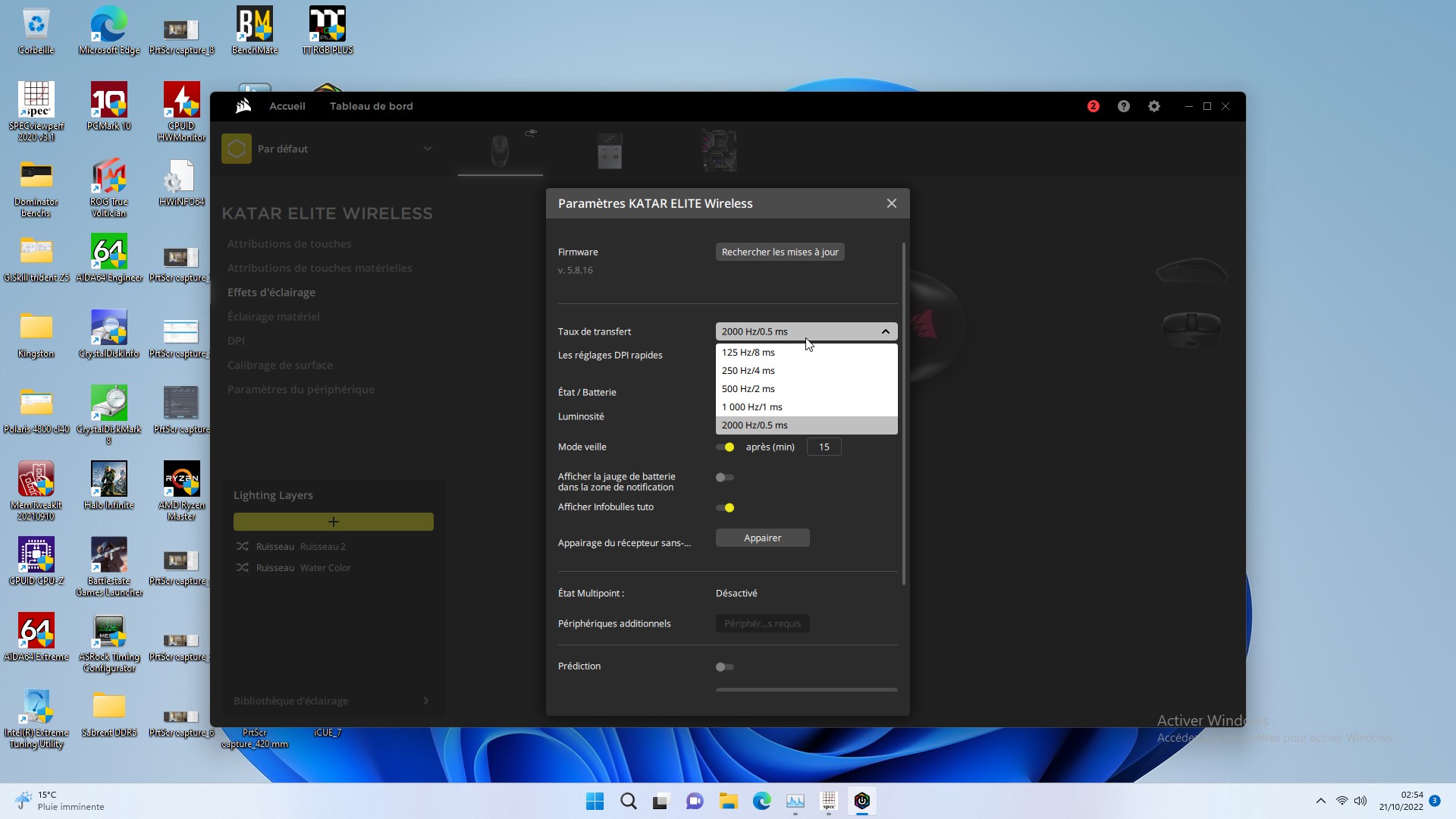This screenshot has height=819, width=1456.
Task: Select the lower mouse view thumbnail at right
Action: (x=1191, y=330)
